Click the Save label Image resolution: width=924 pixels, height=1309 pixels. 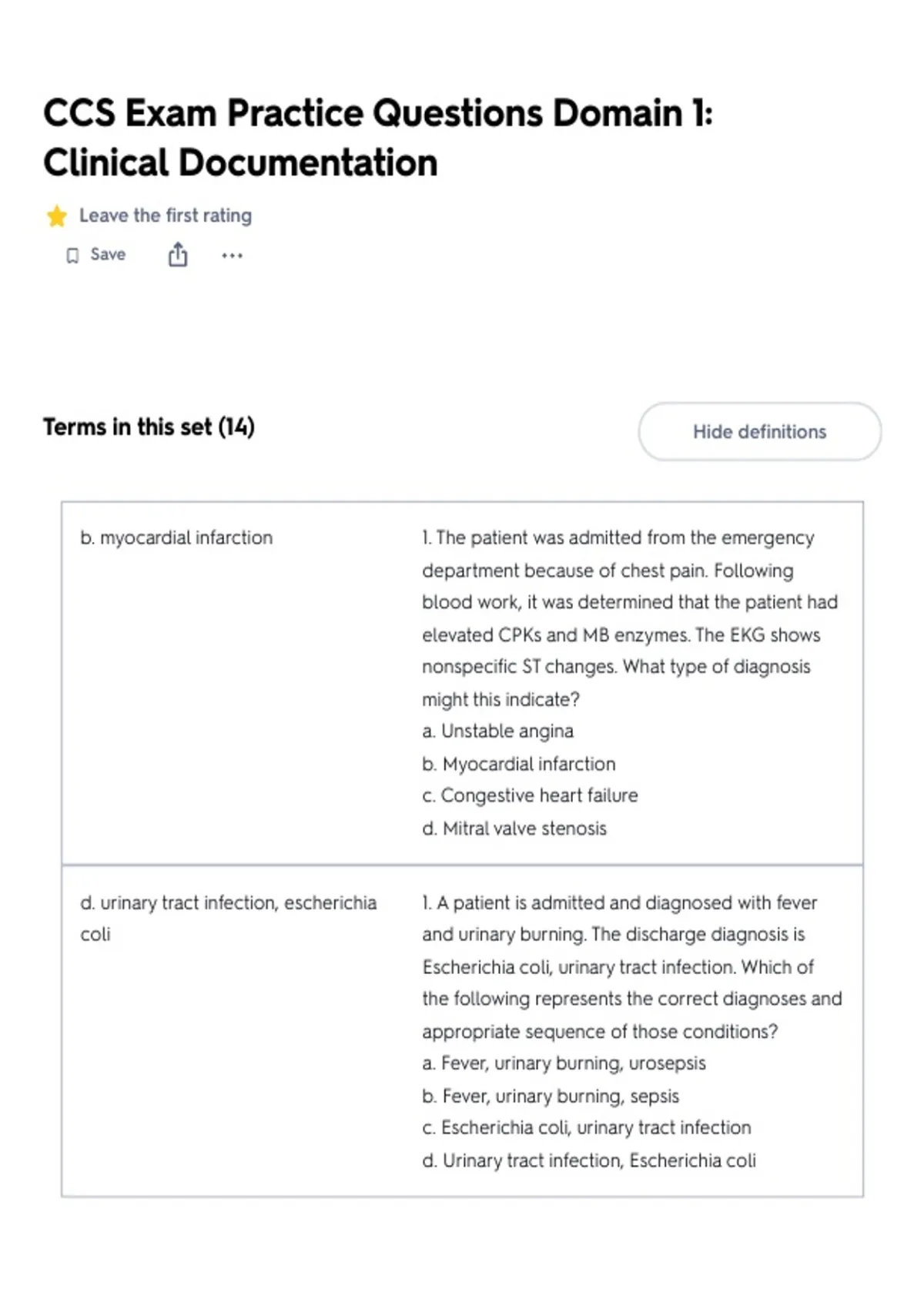[108, 255]
